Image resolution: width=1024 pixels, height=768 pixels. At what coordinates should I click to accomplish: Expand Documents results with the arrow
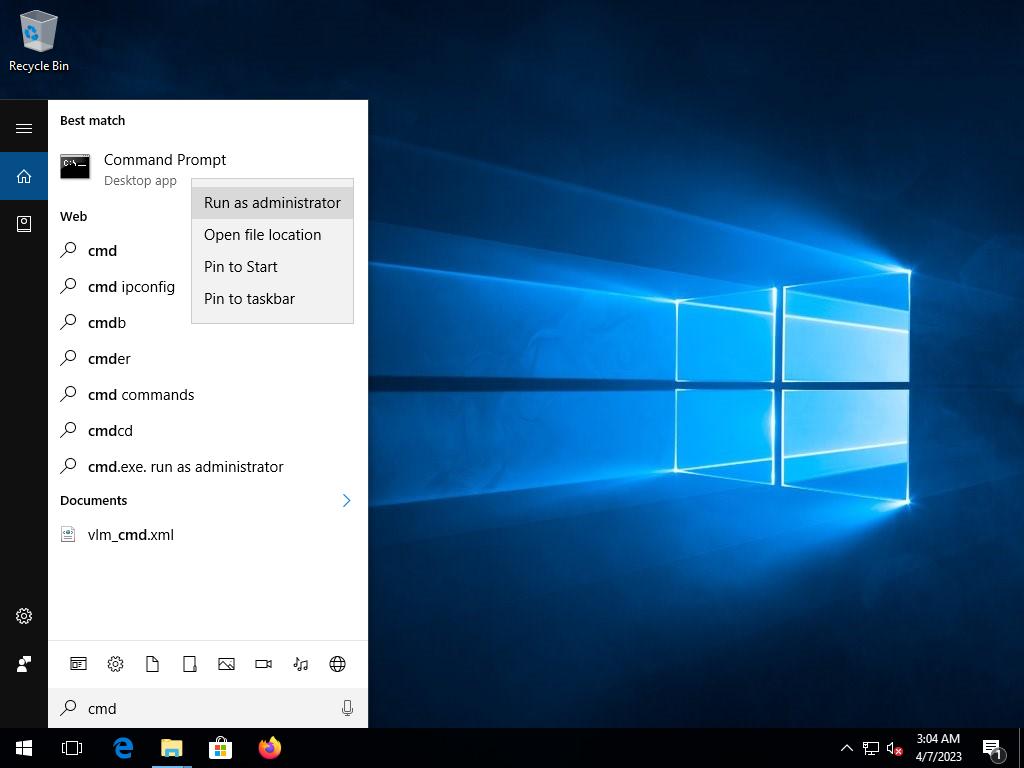tap(346, 500)
